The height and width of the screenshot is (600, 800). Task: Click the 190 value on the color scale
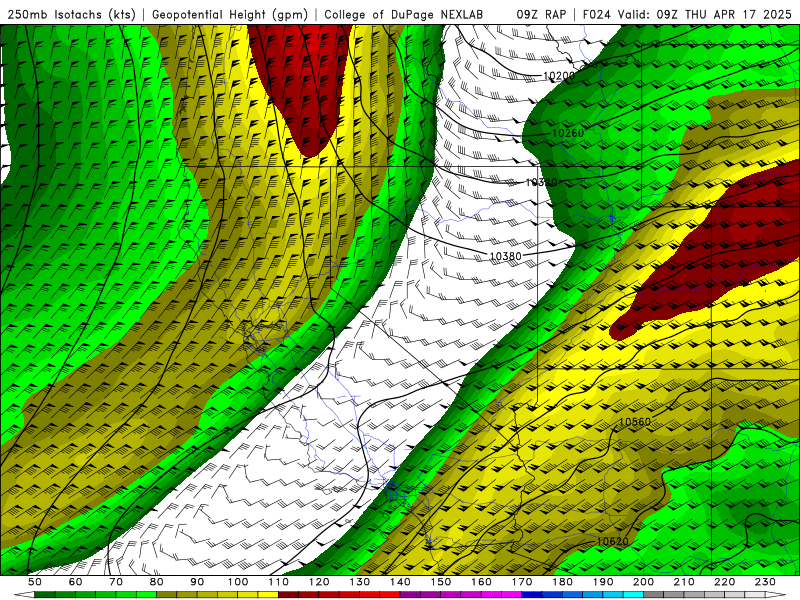pyautogui.click(x=603, y=582)
